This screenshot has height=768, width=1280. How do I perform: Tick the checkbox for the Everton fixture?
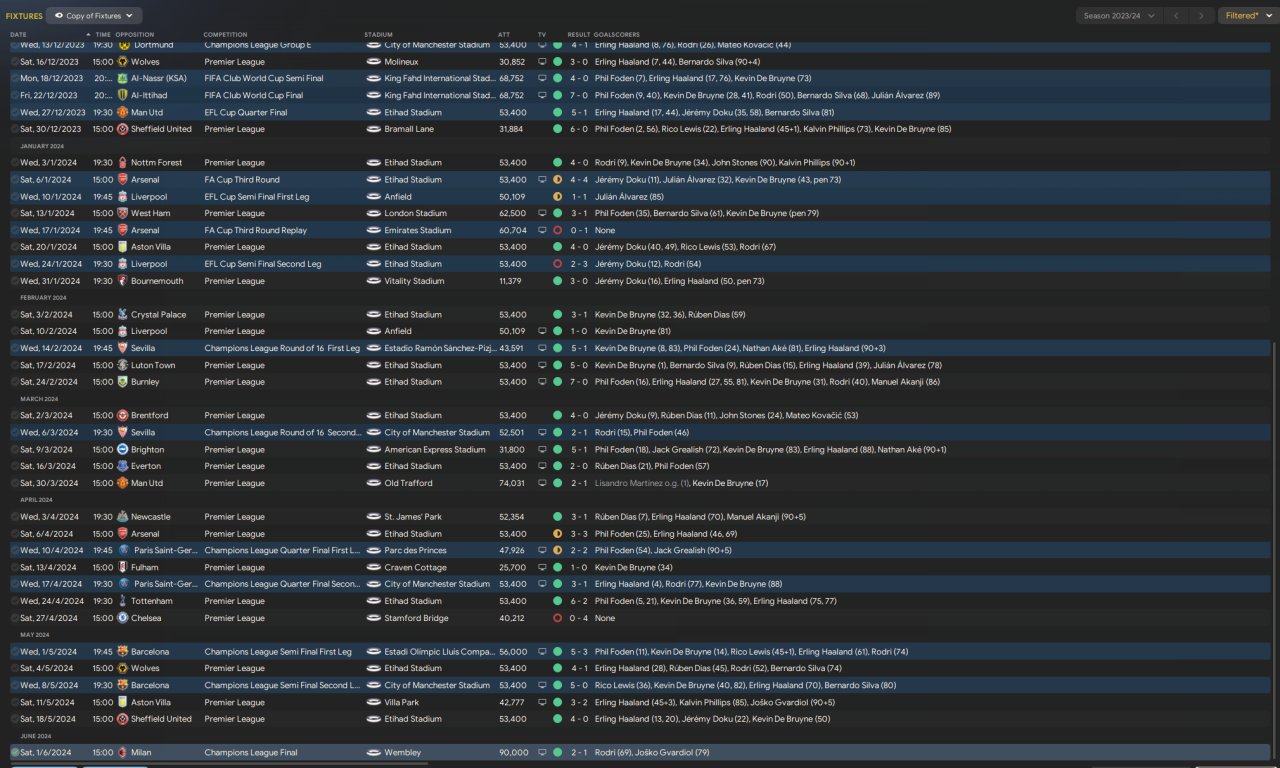[15, 466]
